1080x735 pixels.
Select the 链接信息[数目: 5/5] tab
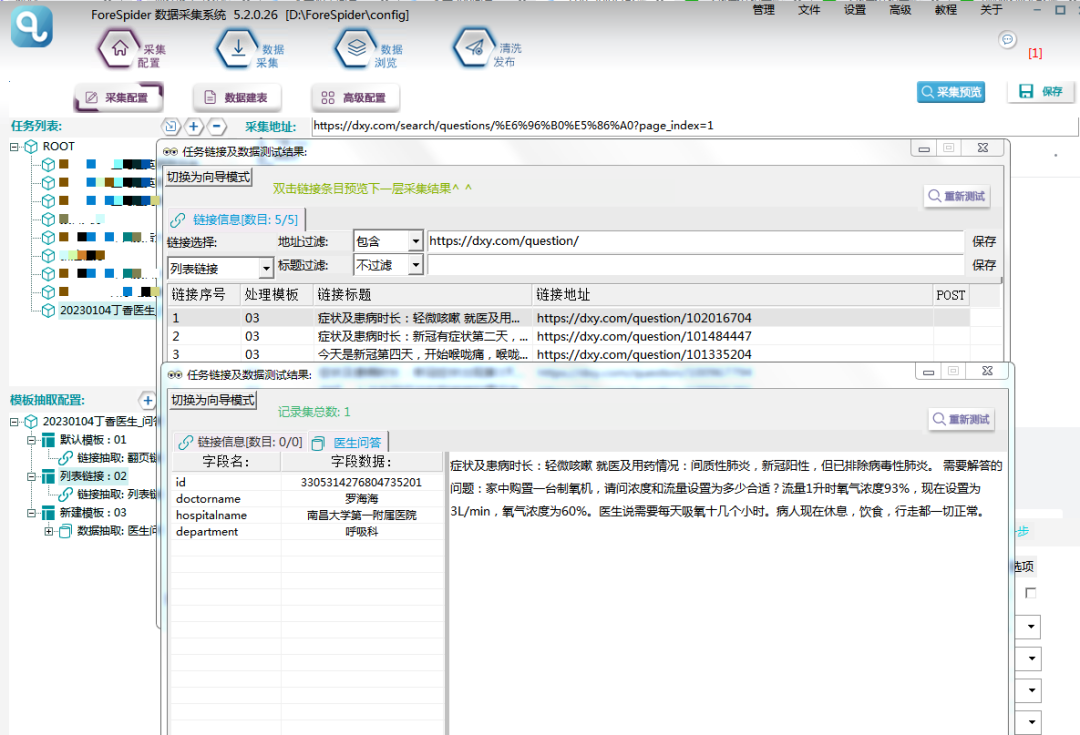click(x=236, y=220)
